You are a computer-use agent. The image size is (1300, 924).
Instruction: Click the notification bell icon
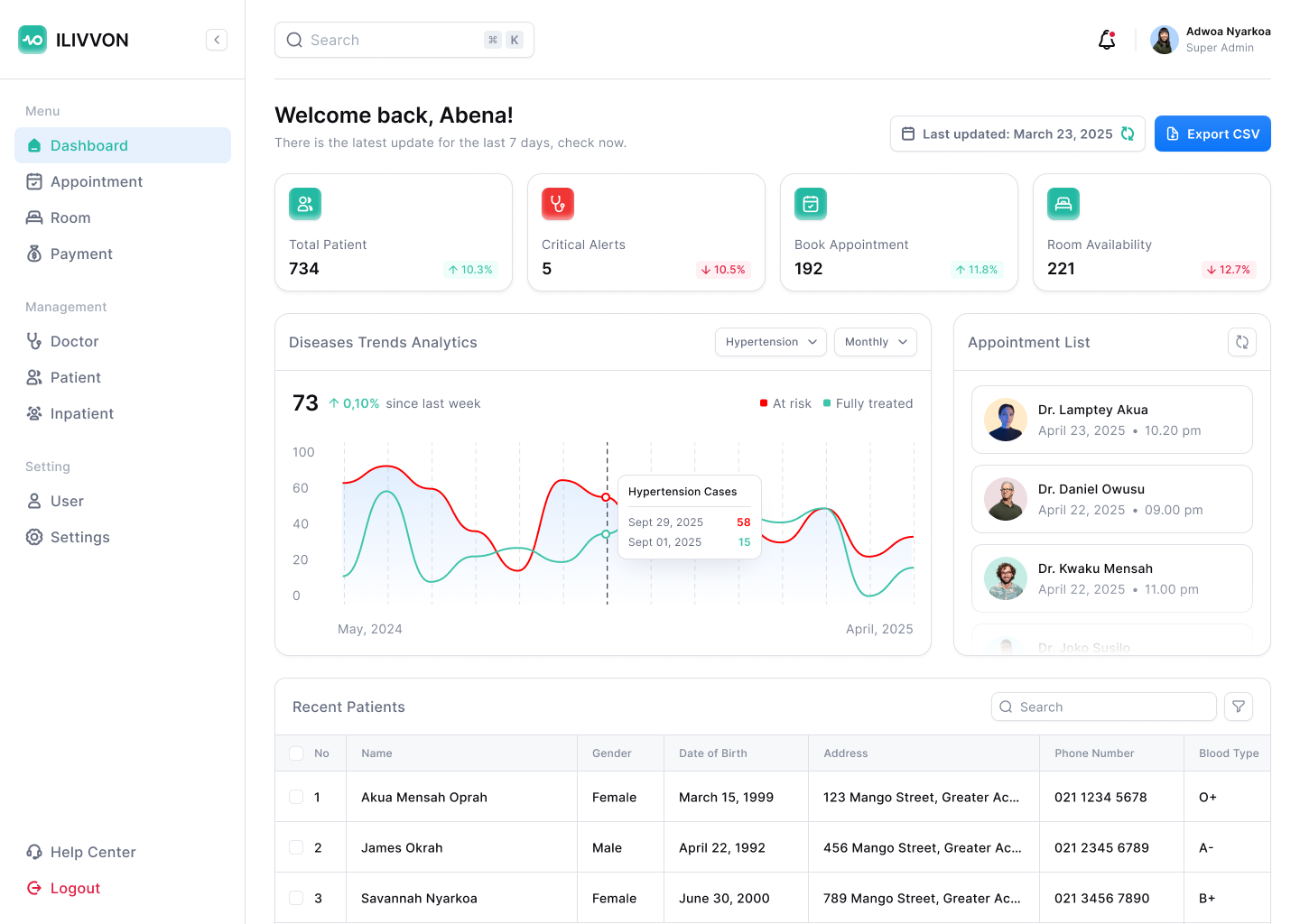1107,40
